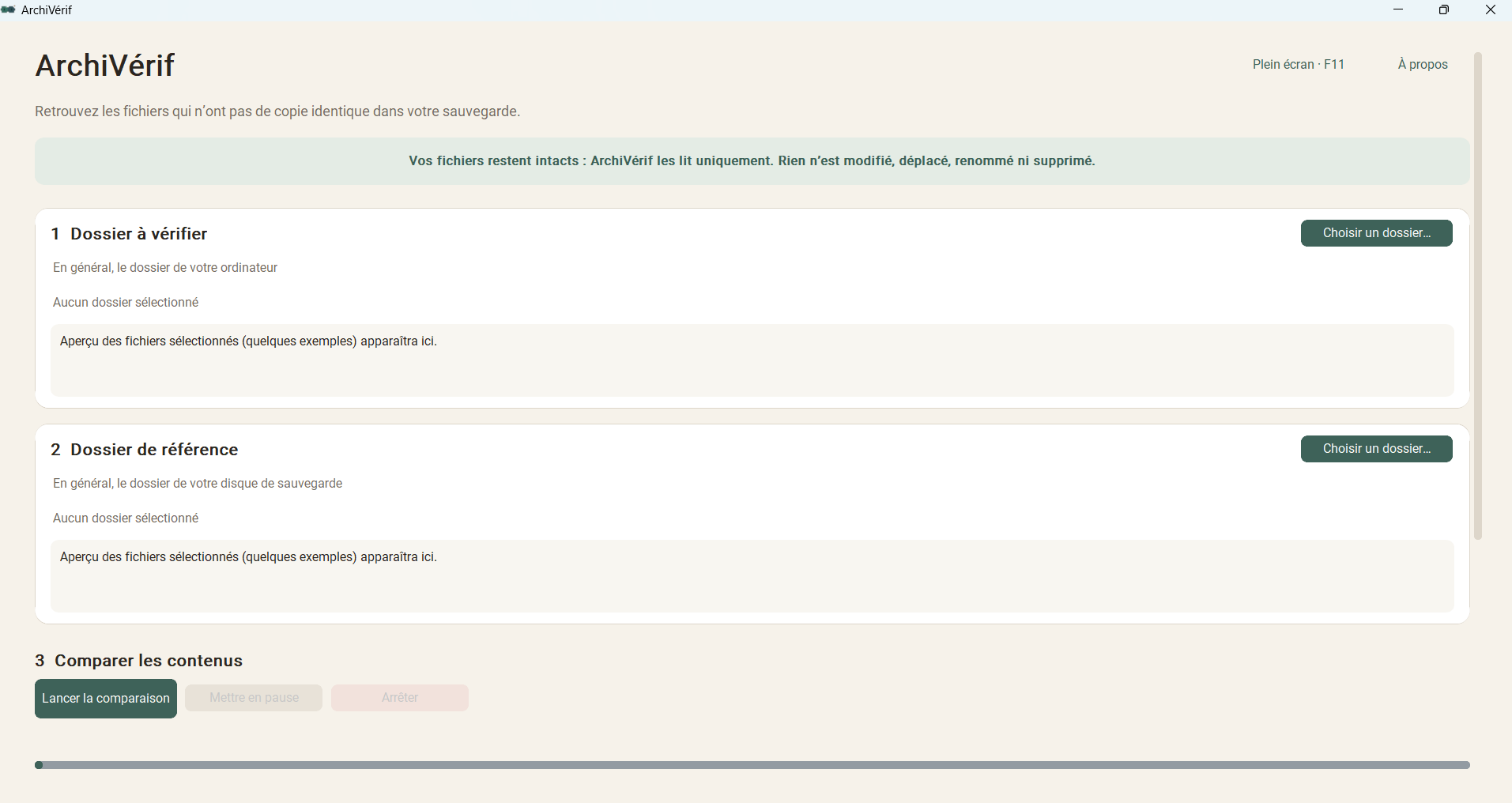This screenshot has width=1512, height=803.
Task: Click the Arrêter button
Action: click(400, 698)
